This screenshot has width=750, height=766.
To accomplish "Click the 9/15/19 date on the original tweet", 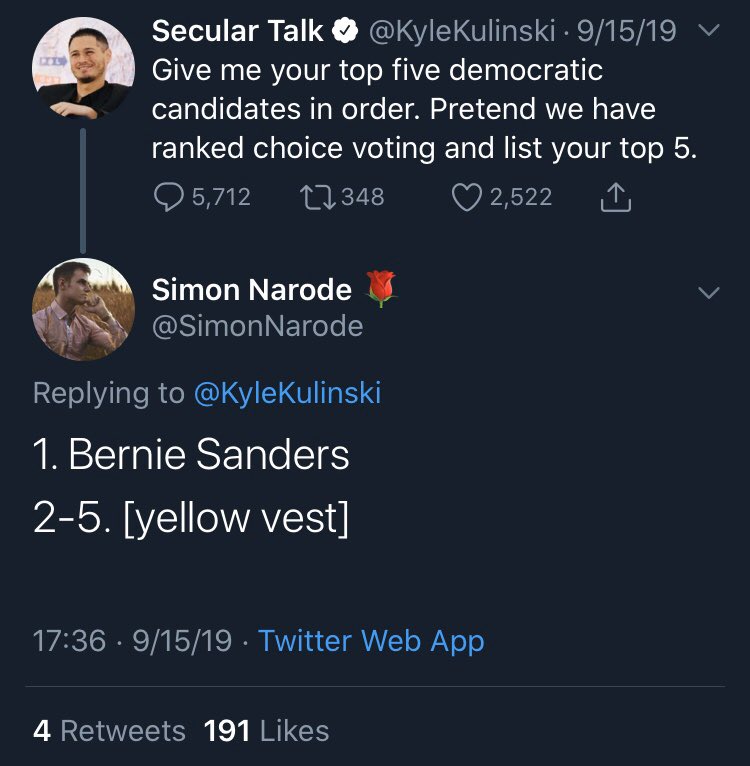I will (x=632, y=33).
